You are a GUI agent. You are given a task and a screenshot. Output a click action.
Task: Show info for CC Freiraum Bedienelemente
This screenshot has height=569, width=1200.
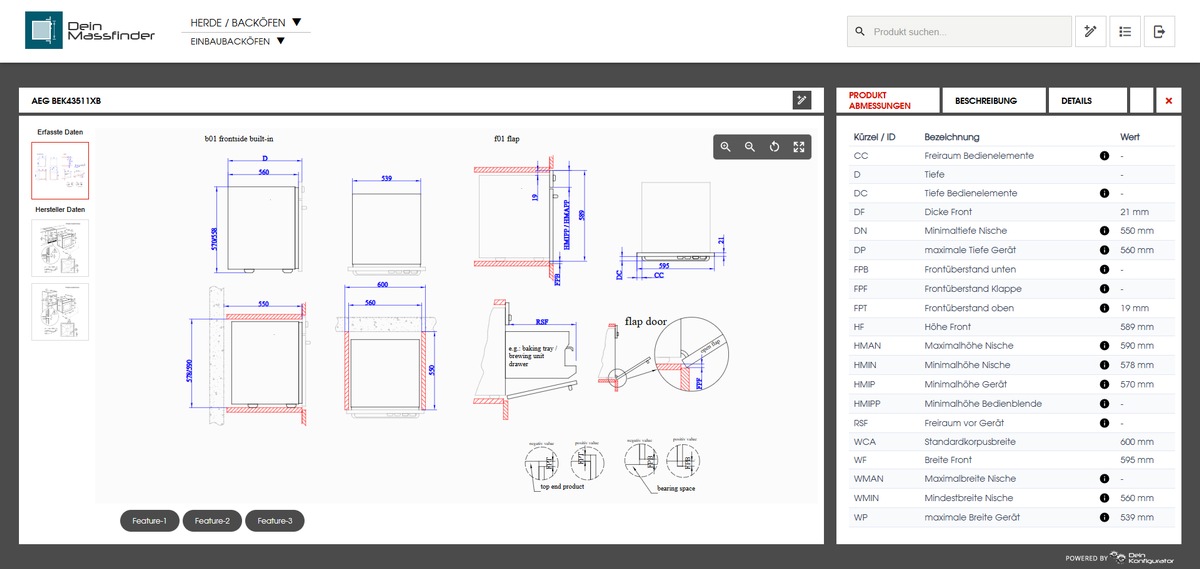[x=1104, y=156]
